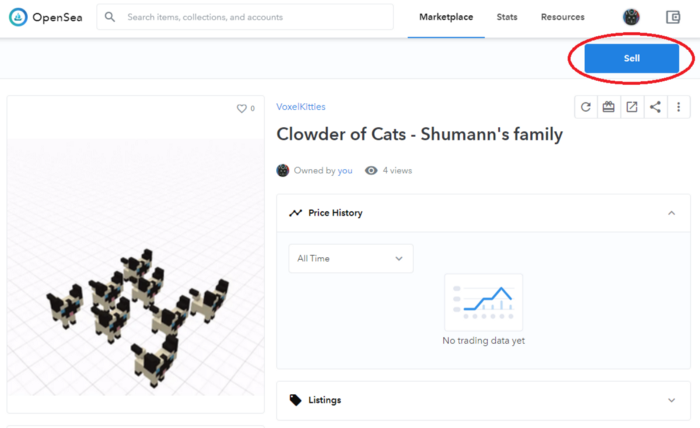Image resolution: width=700 pixels, height=428 pixels.
Task: Open item in external link icon
Action: tap(632, 107)
